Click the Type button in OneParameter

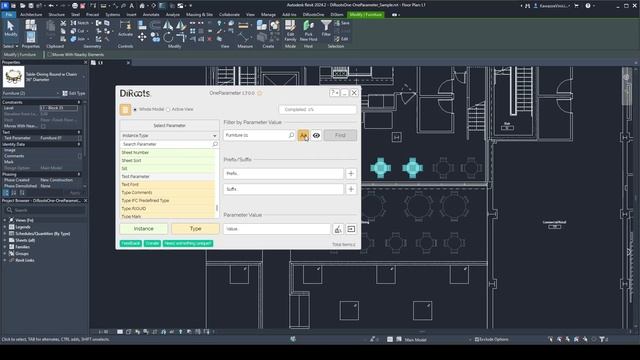[x=195, y=229]
